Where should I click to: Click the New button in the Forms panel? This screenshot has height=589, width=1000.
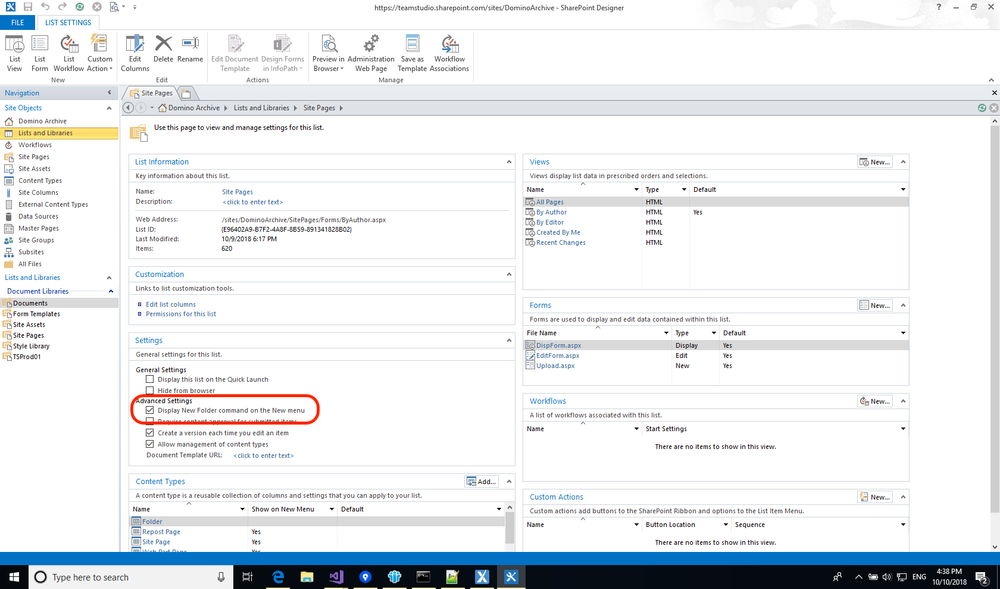tap(875, 304)
